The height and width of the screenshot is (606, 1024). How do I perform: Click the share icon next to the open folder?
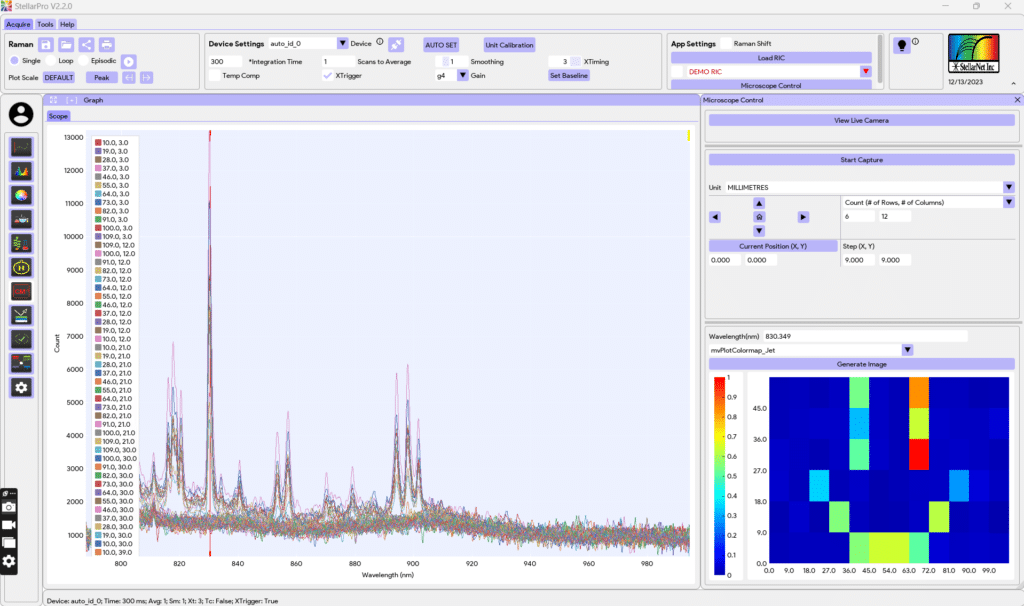[85, 44]
